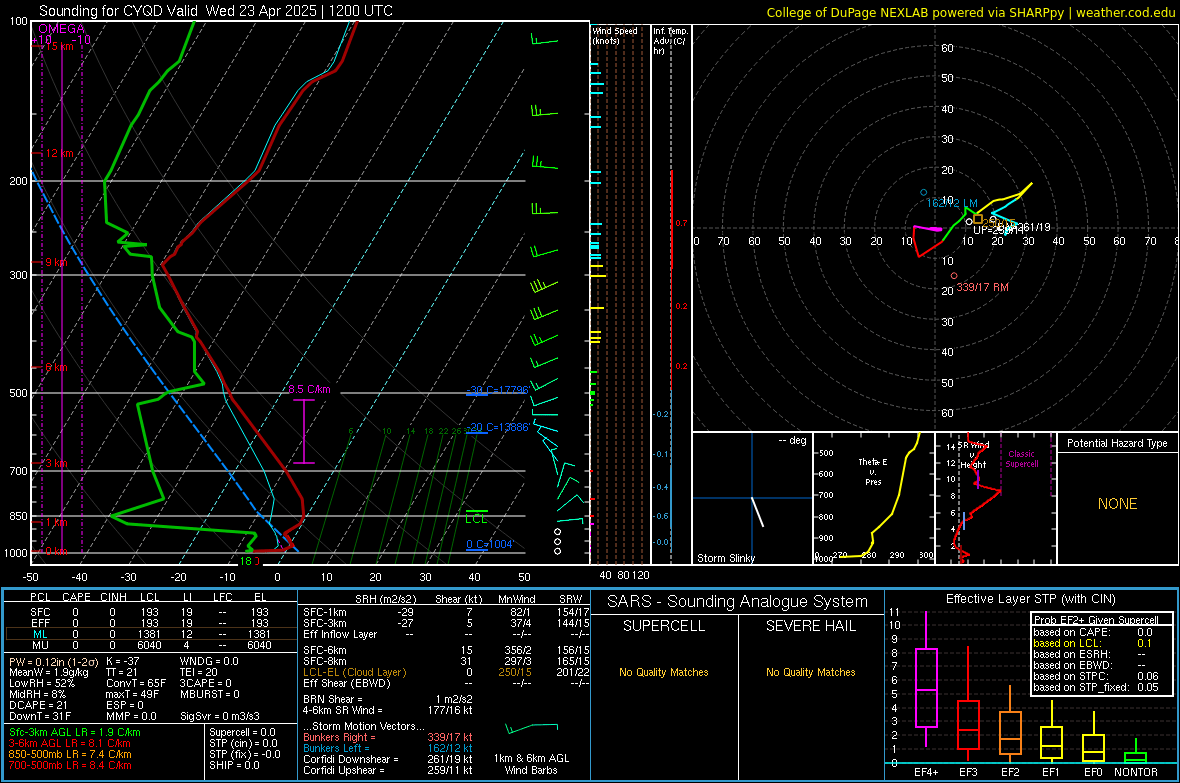Click the 'weather.cod.edu' credit text at top right
Viewport: 1180px width, 783px height.
click(x=1126, y=12)
